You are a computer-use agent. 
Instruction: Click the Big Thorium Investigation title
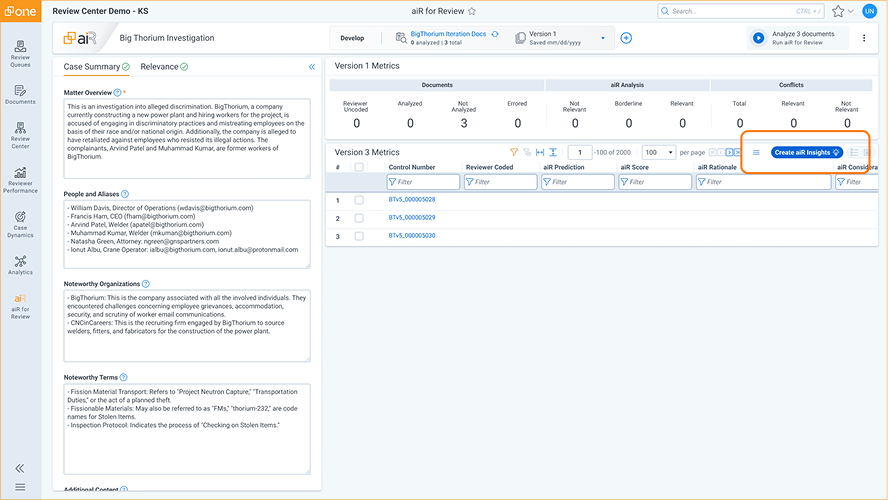(166, 38)
